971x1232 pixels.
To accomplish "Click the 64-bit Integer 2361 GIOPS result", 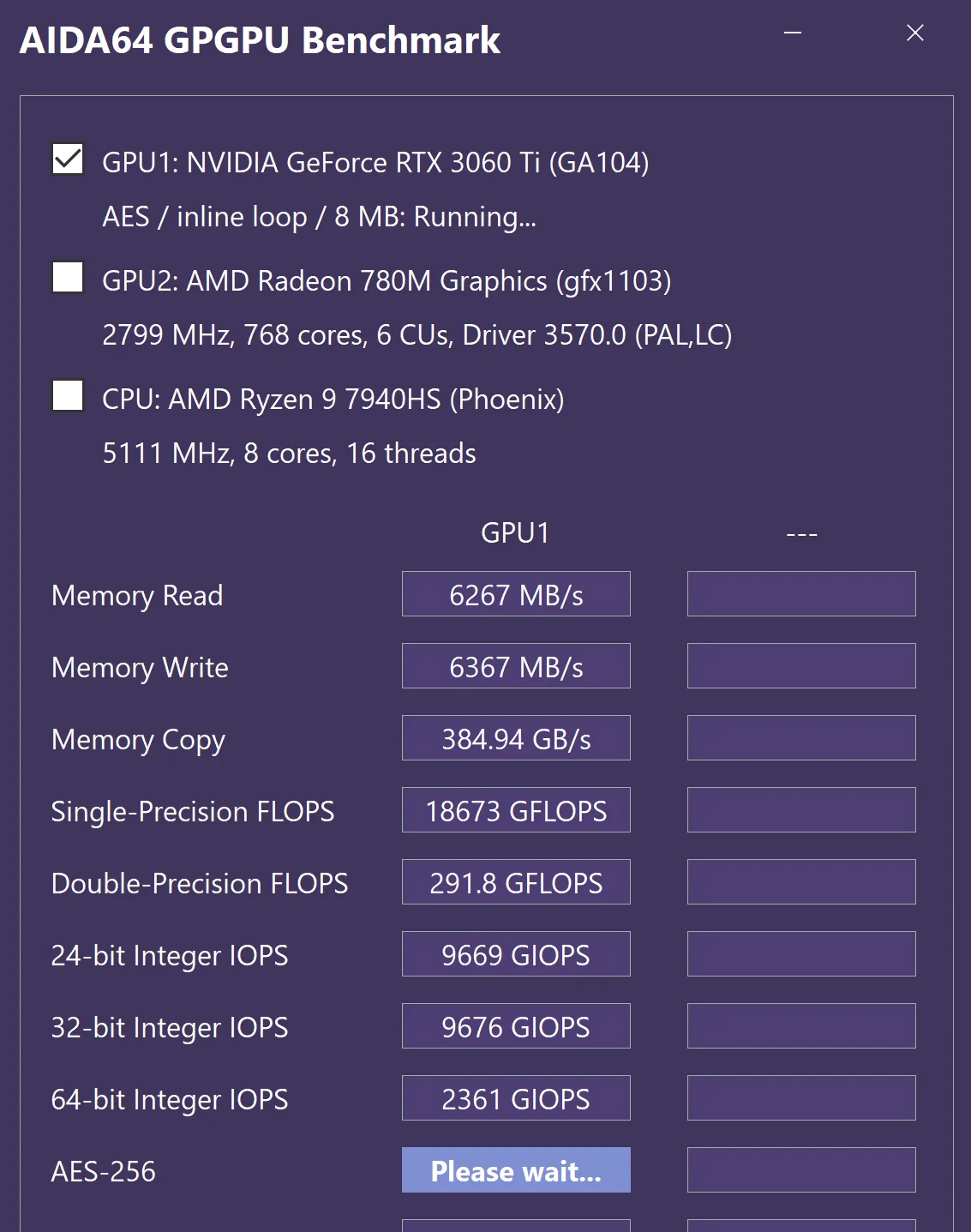I will click(516, 1098).
